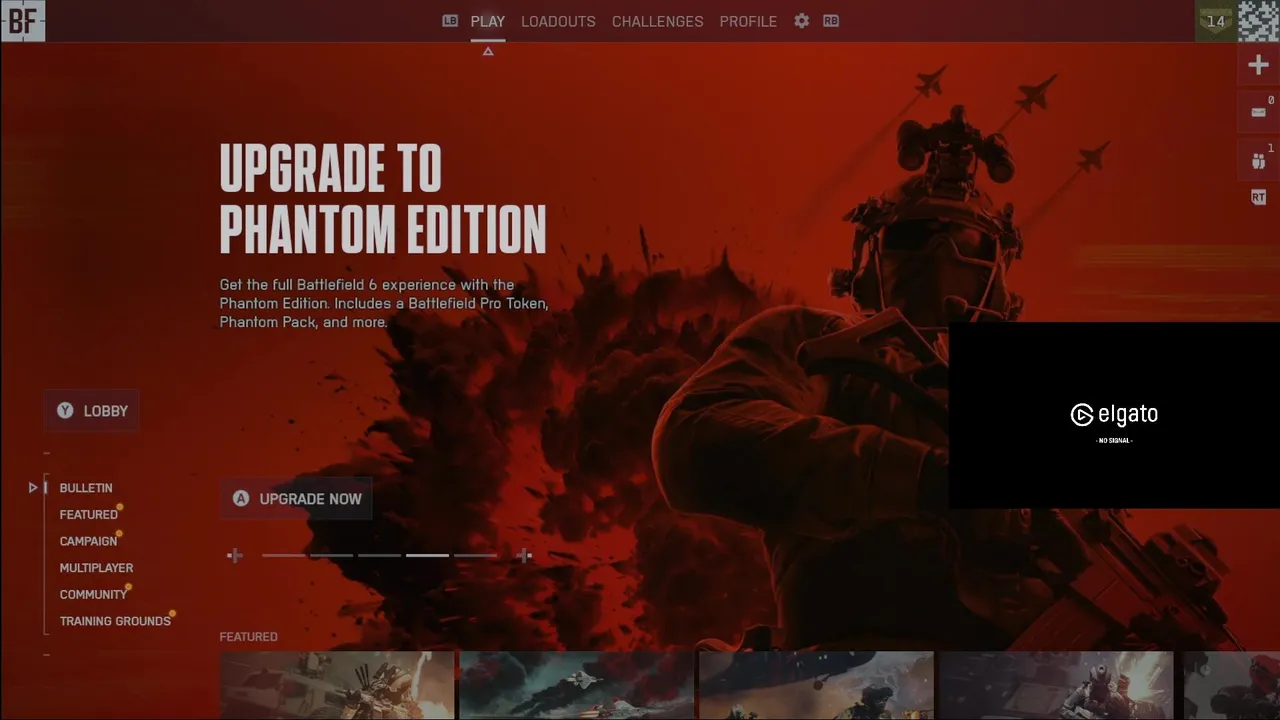Open the player avatar icon

point(1259,21)
